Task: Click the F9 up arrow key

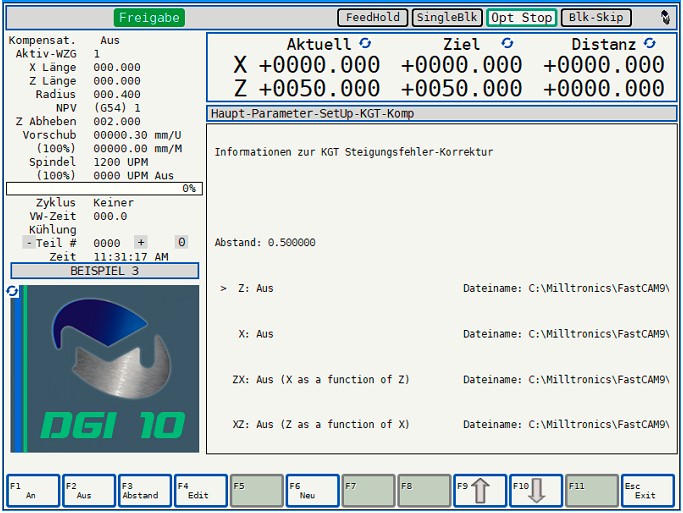Action: (480, 491)
